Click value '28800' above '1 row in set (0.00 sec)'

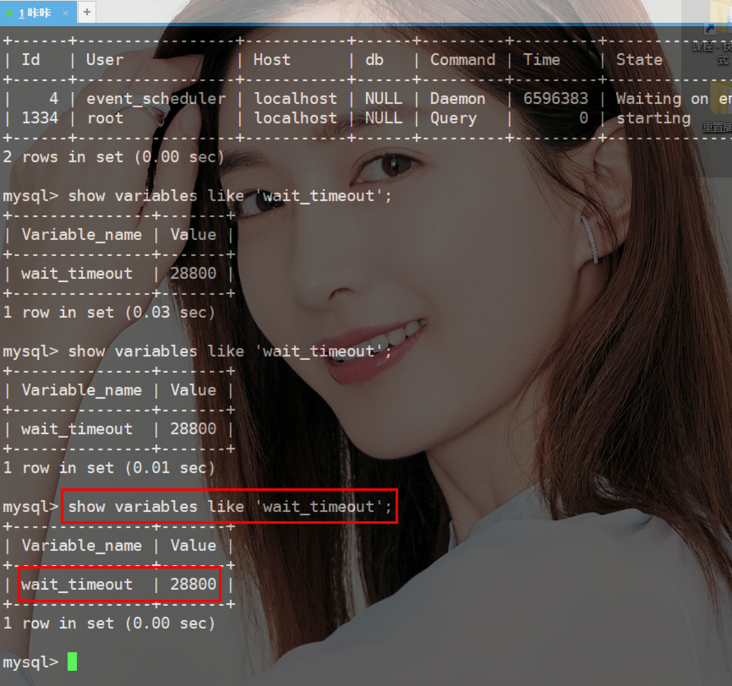(193, 584)
